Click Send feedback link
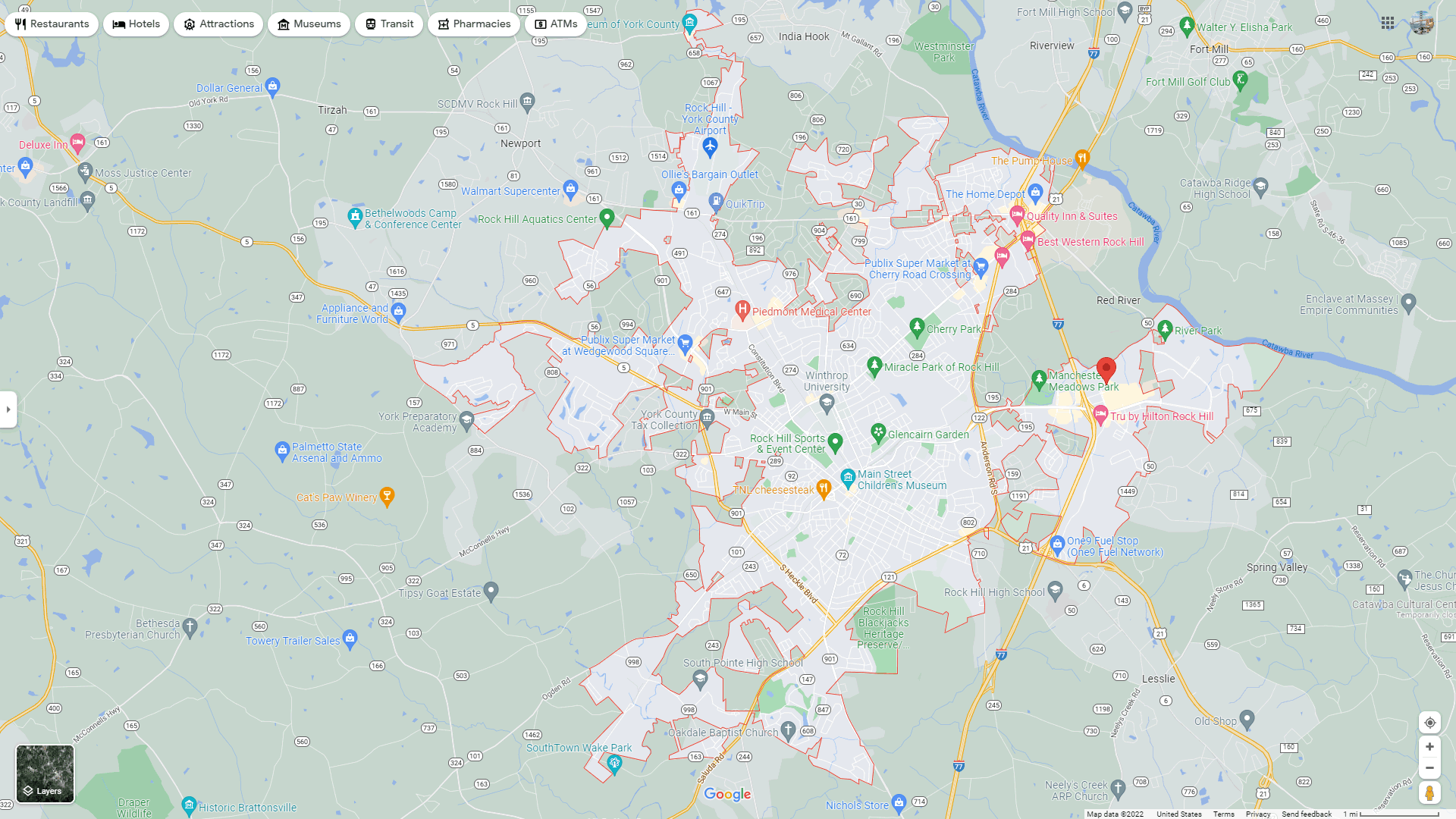This screenshot has width=1456, height=819. coord(1306,814)
